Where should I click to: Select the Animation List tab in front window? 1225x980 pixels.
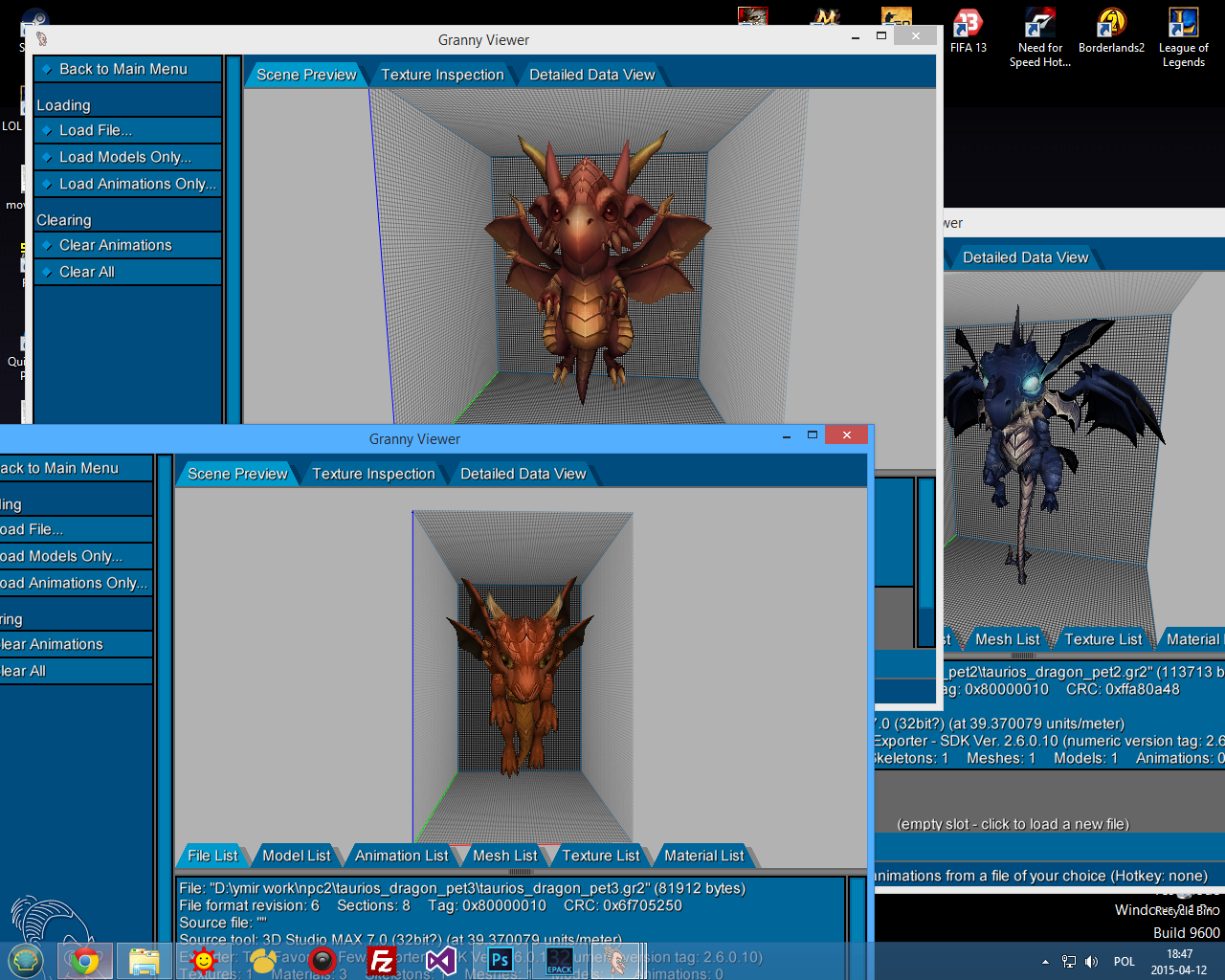click(401, 856)
